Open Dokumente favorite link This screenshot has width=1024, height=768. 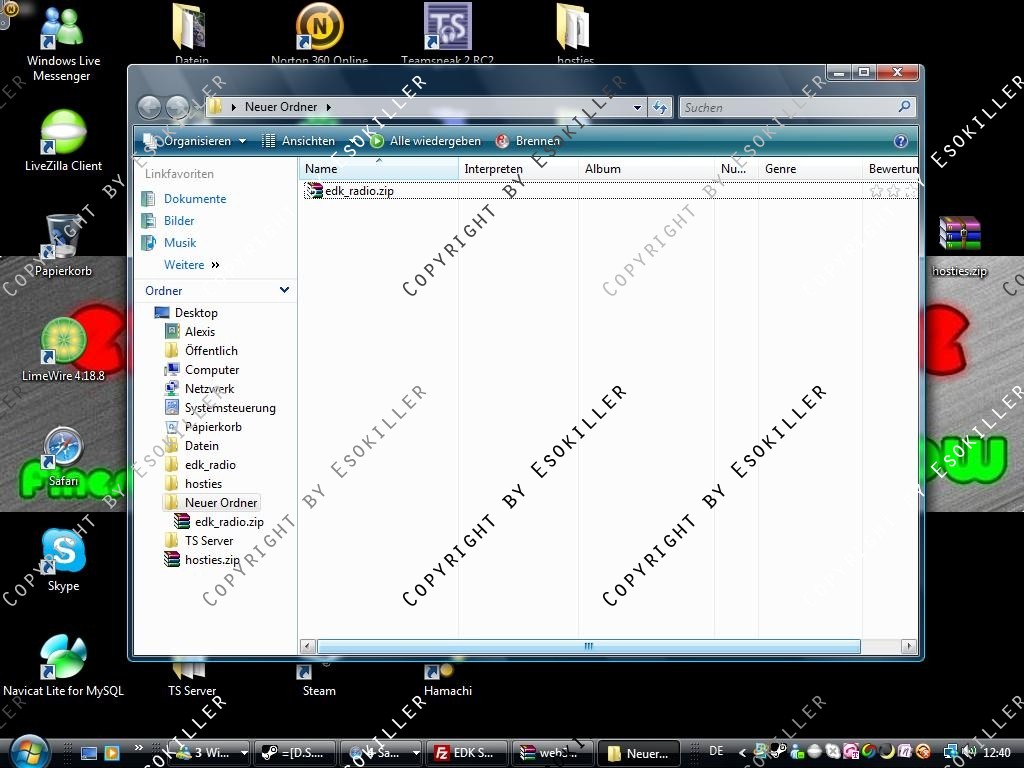coord(195,199)
